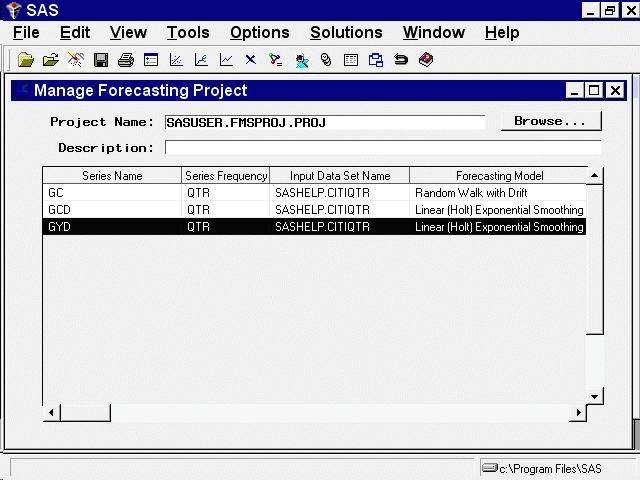Image resolution: width=640 pixels, height=480 pixels.
Task: Click the blue X delete toolbar icon
Action: pos(251,60)
